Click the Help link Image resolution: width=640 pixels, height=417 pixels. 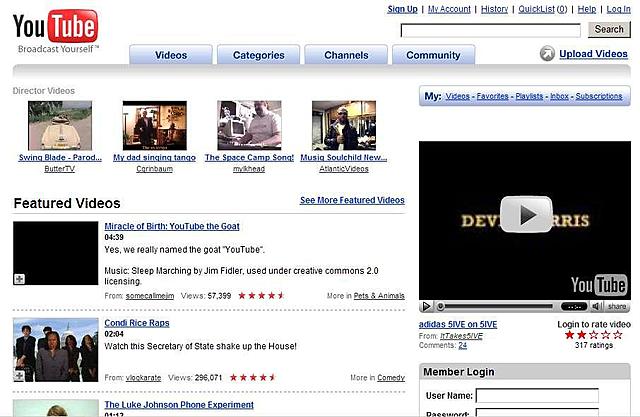pos(587,9)
